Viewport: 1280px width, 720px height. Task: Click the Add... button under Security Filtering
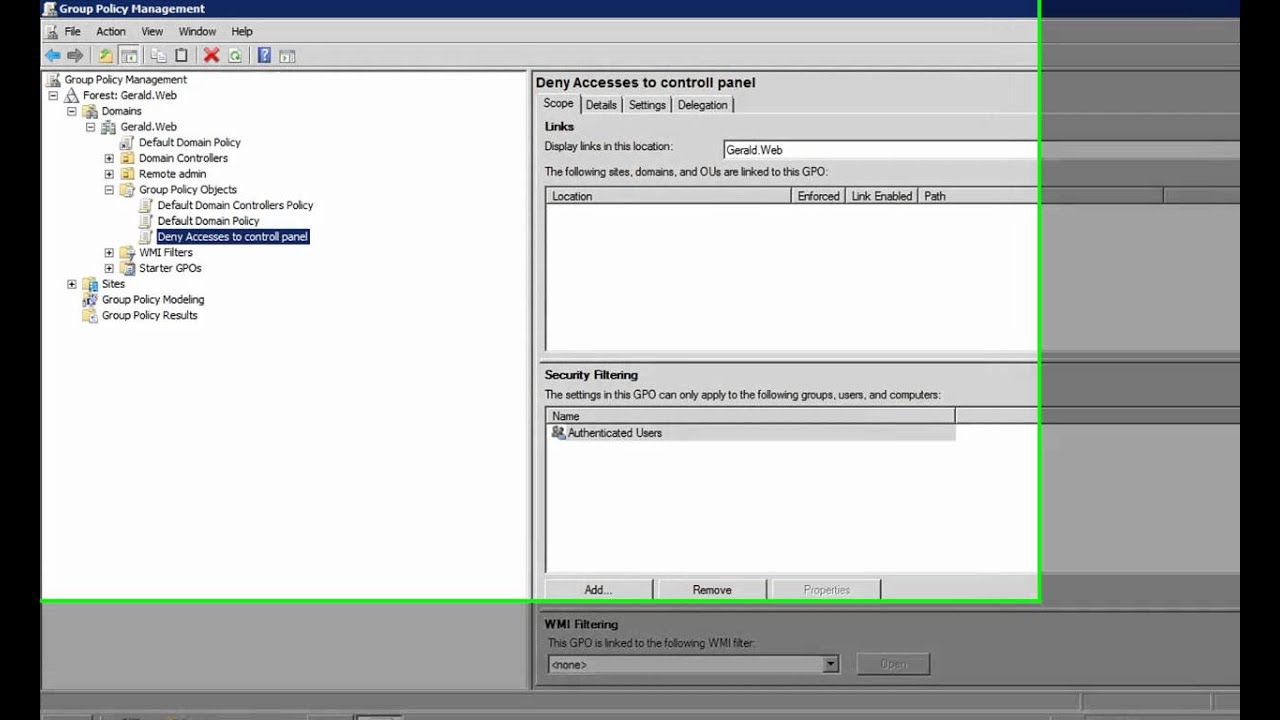pos(598,590)
